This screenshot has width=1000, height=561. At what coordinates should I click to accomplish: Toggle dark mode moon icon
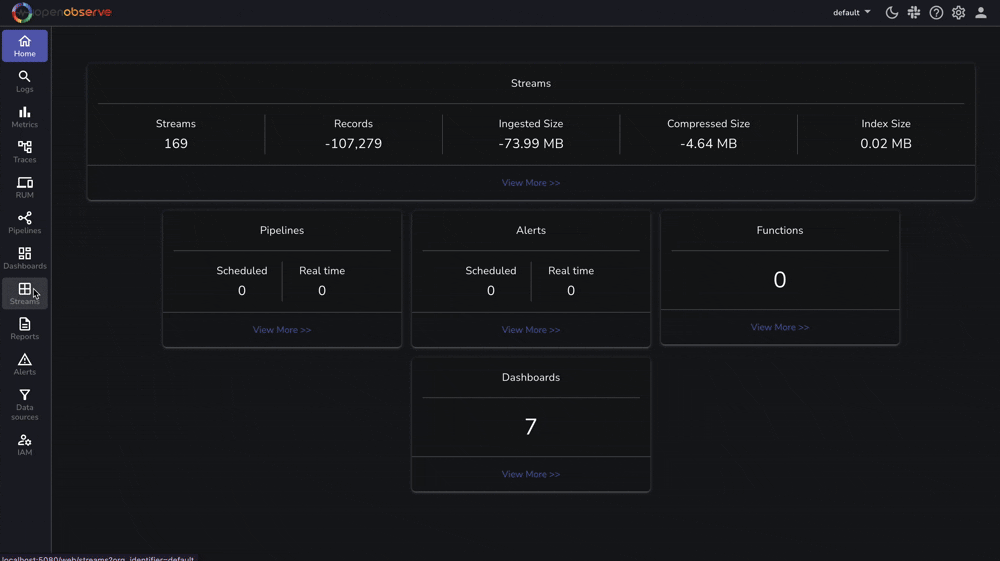[x=892, y=13]
